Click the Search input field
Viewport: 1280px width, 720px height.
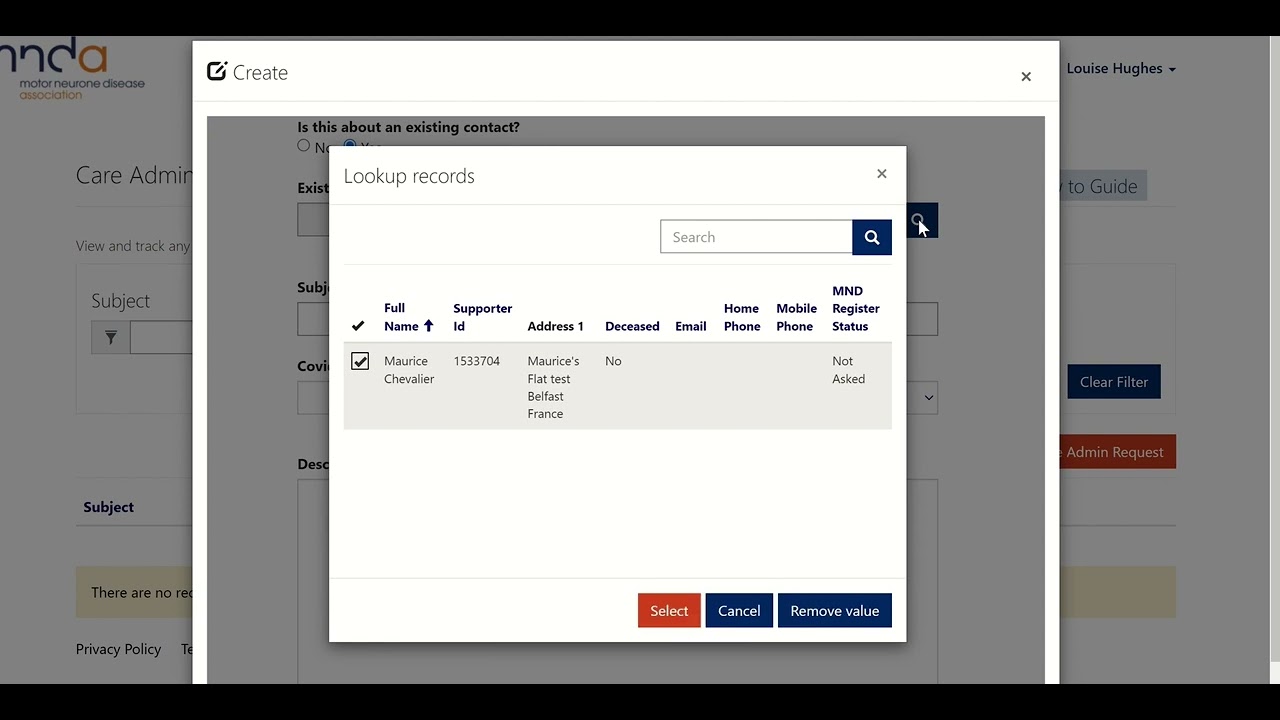(x=756, y=237)
